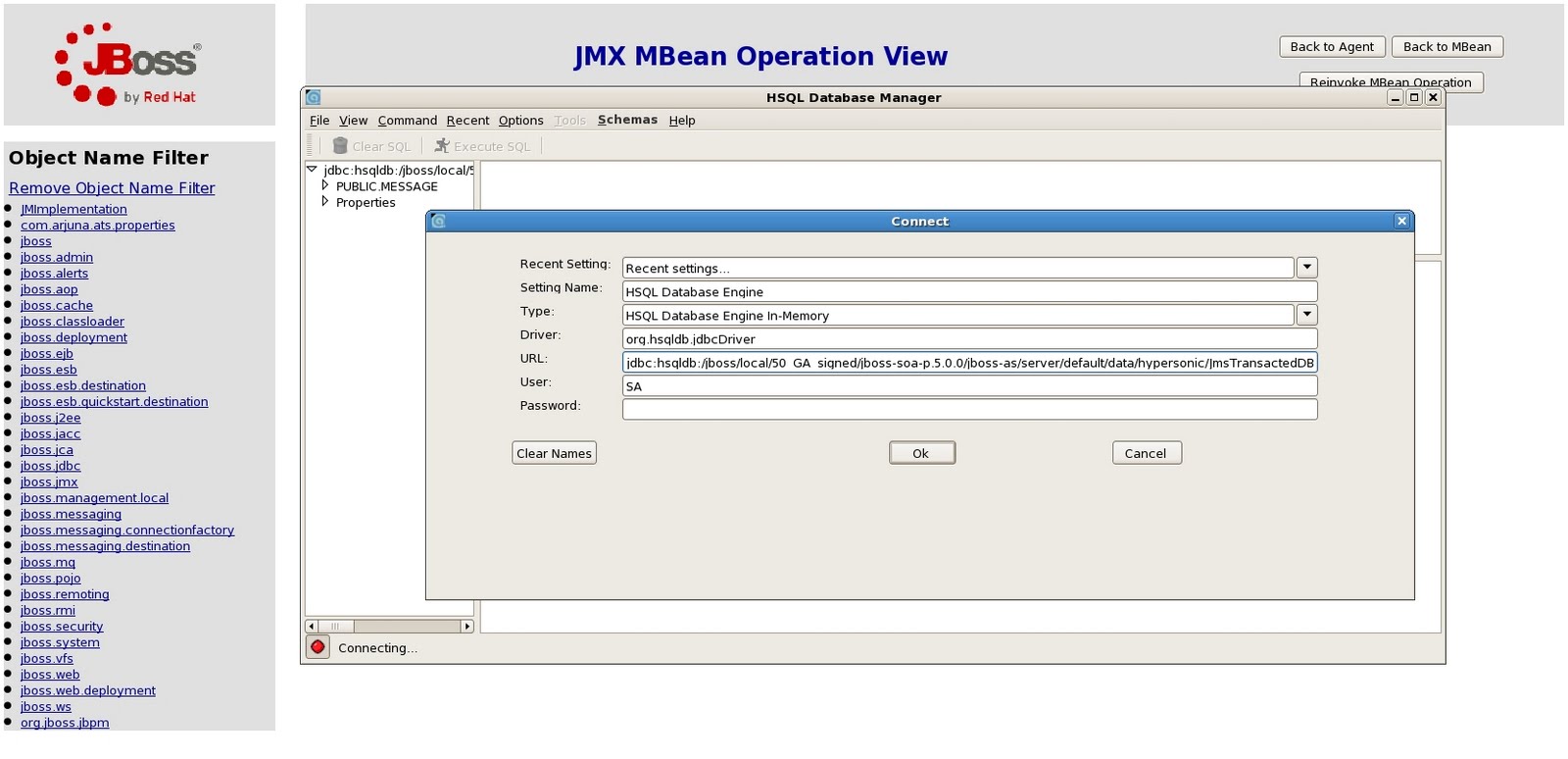Expand the Properties tree node

[325, 202]
